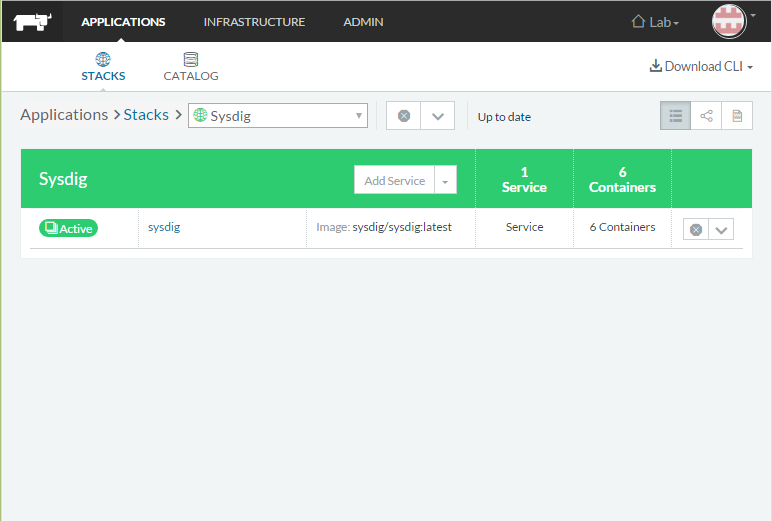
Task: Click the stop icon beside stack selector
Action: tap(404, 116)
